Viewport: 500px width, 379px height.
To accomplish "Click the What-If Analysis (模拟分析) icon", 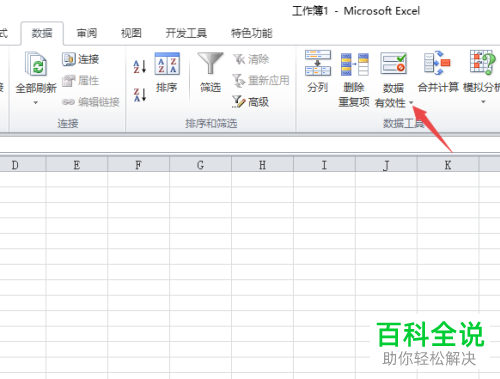I will pos(482,63).
